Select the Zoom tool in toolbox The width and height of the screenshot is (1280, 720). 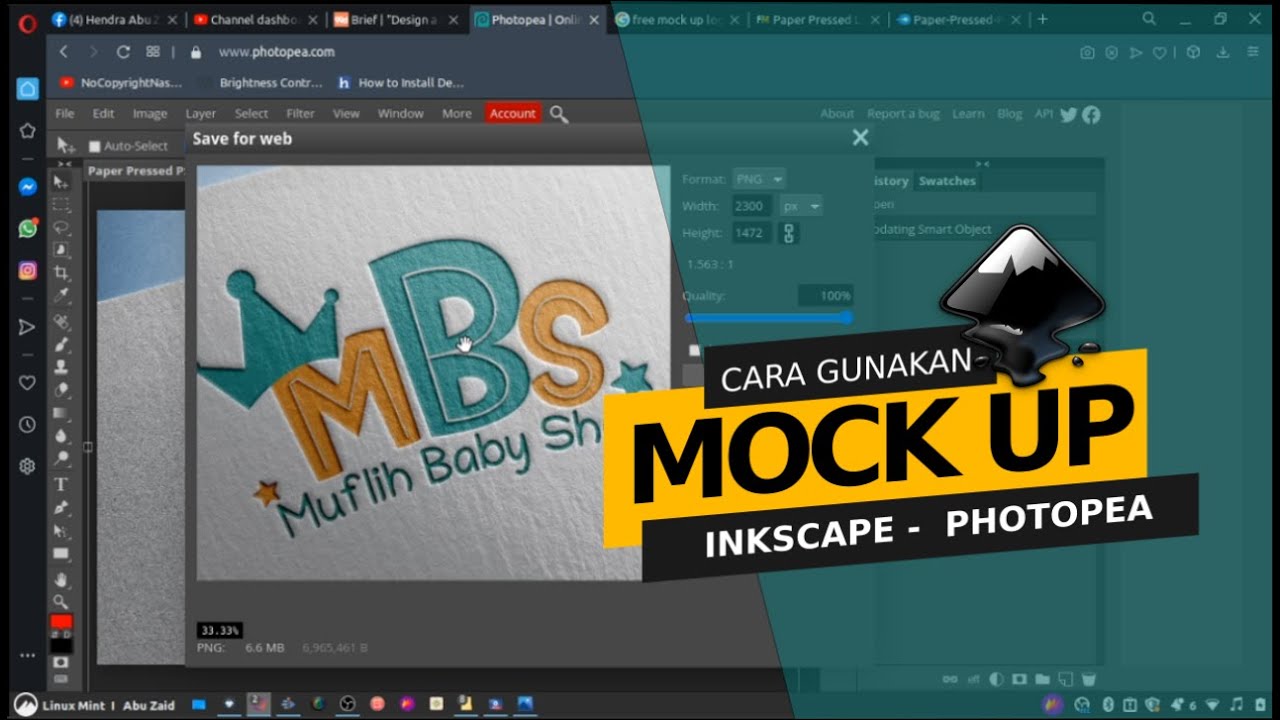tap(61, 602)
